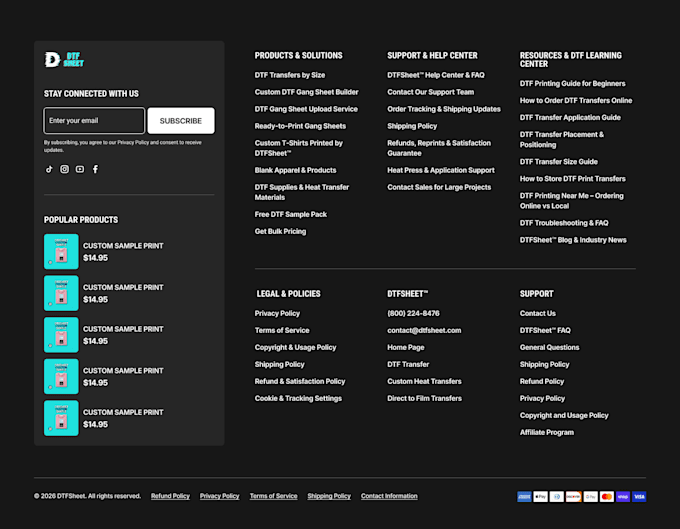Open Custom DTF Gang Sheet Builder

coord(307,92)
